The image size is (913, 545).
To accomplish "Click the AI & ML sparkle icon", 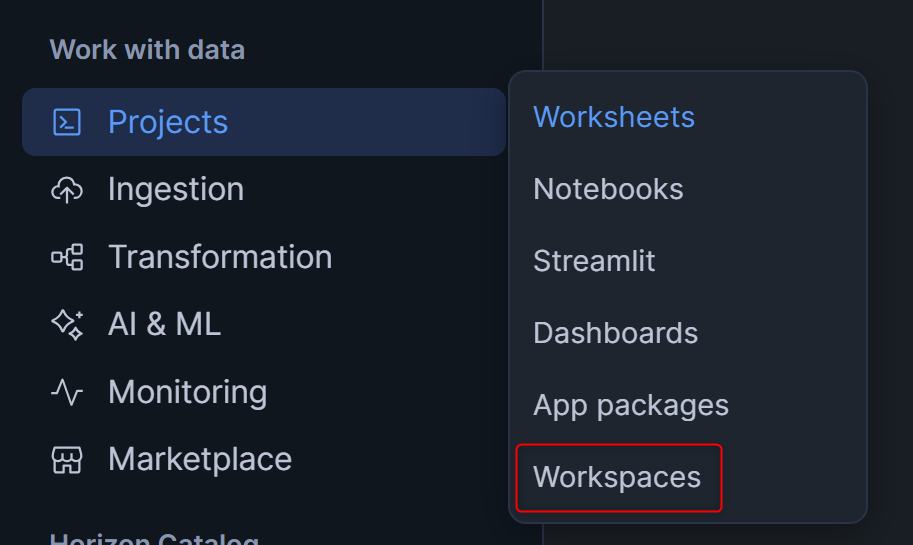I will 67,324.
